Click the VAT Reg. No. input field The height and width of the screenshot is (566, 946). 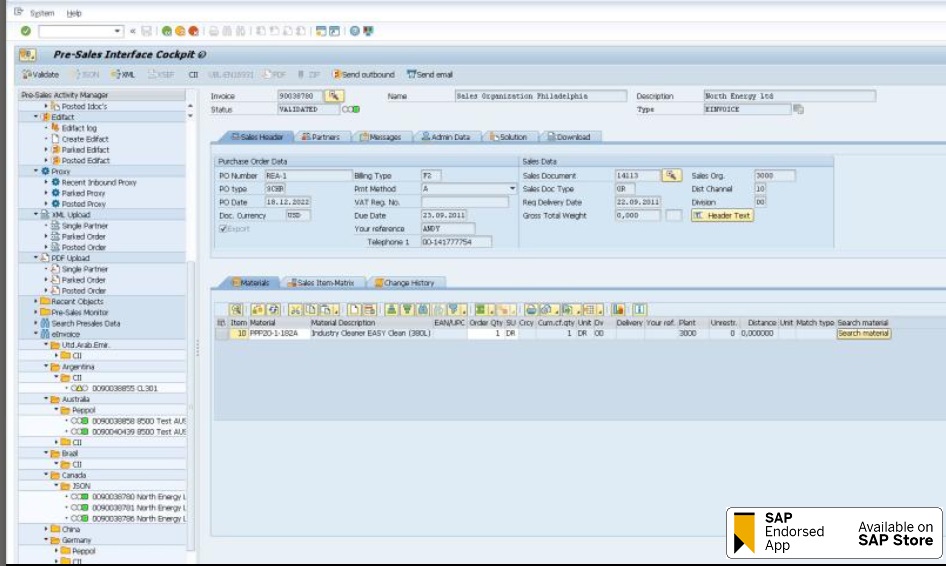pos(464,202)
